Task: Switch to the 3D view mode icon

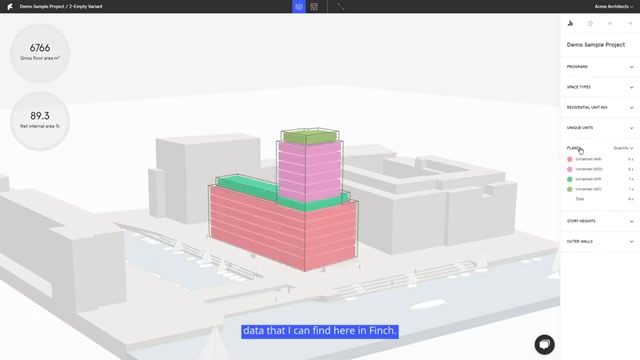Action: coord(299,7)
